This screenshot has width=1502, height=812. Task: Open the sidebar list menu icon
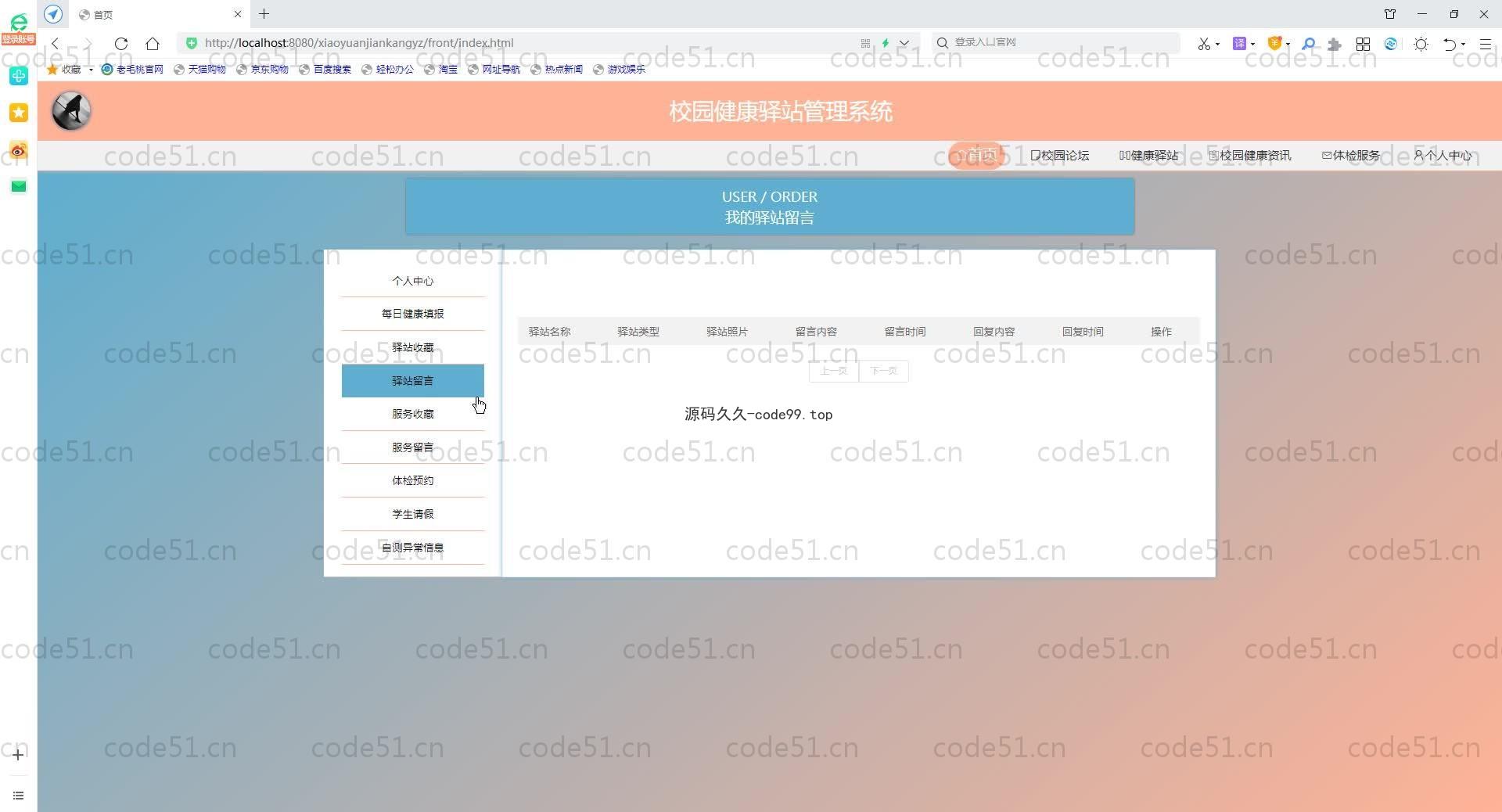coord(18,796)
